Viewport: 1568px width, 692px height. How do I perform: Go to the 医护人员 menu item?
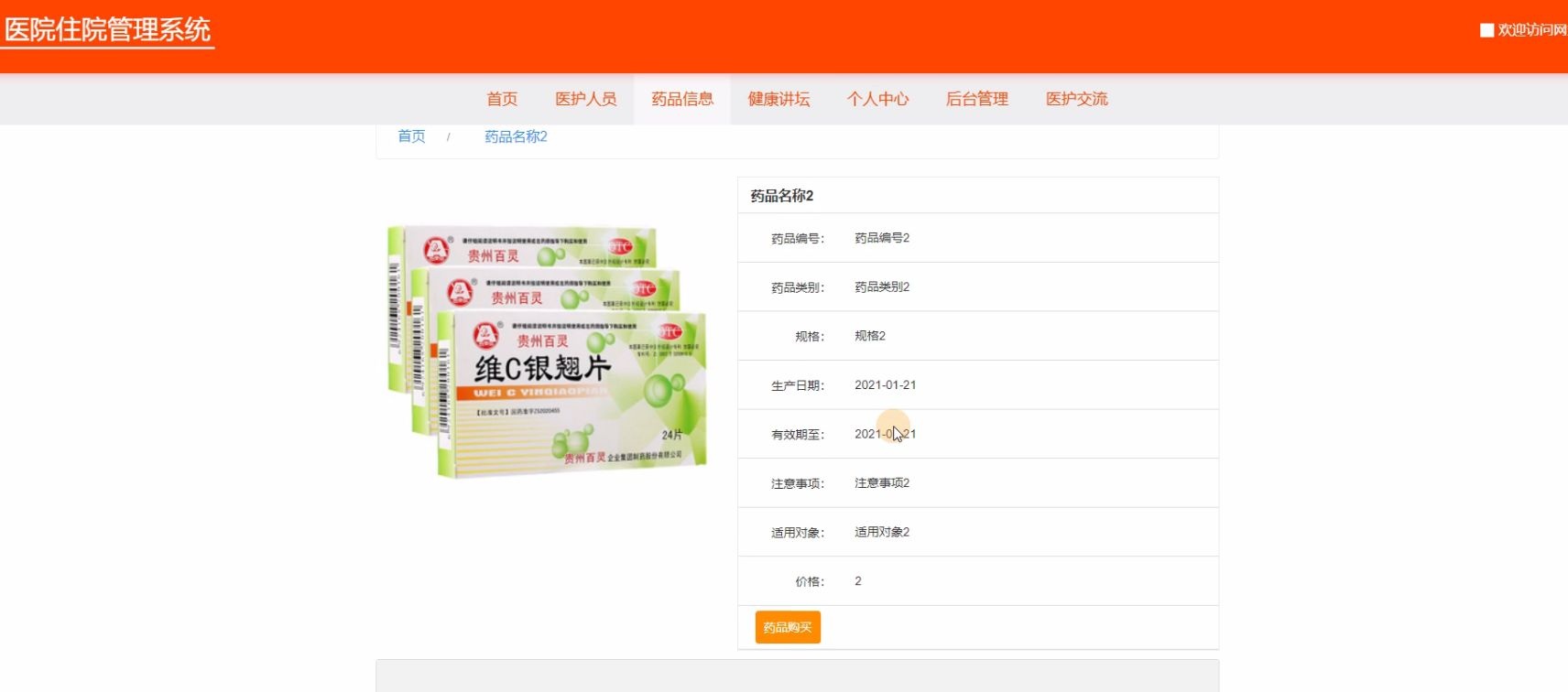(586, 99)
